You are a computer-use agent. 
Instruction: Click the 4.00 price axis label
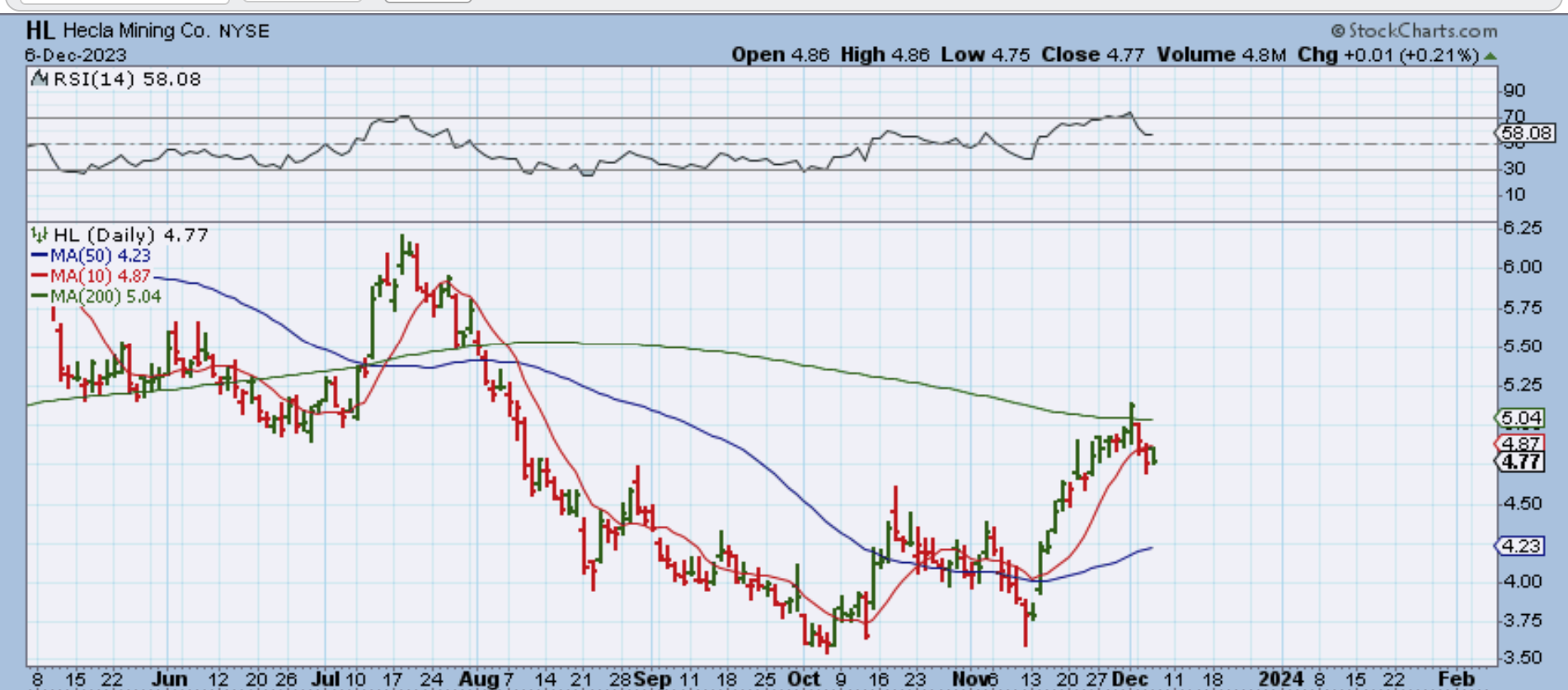coord(1523,582)
